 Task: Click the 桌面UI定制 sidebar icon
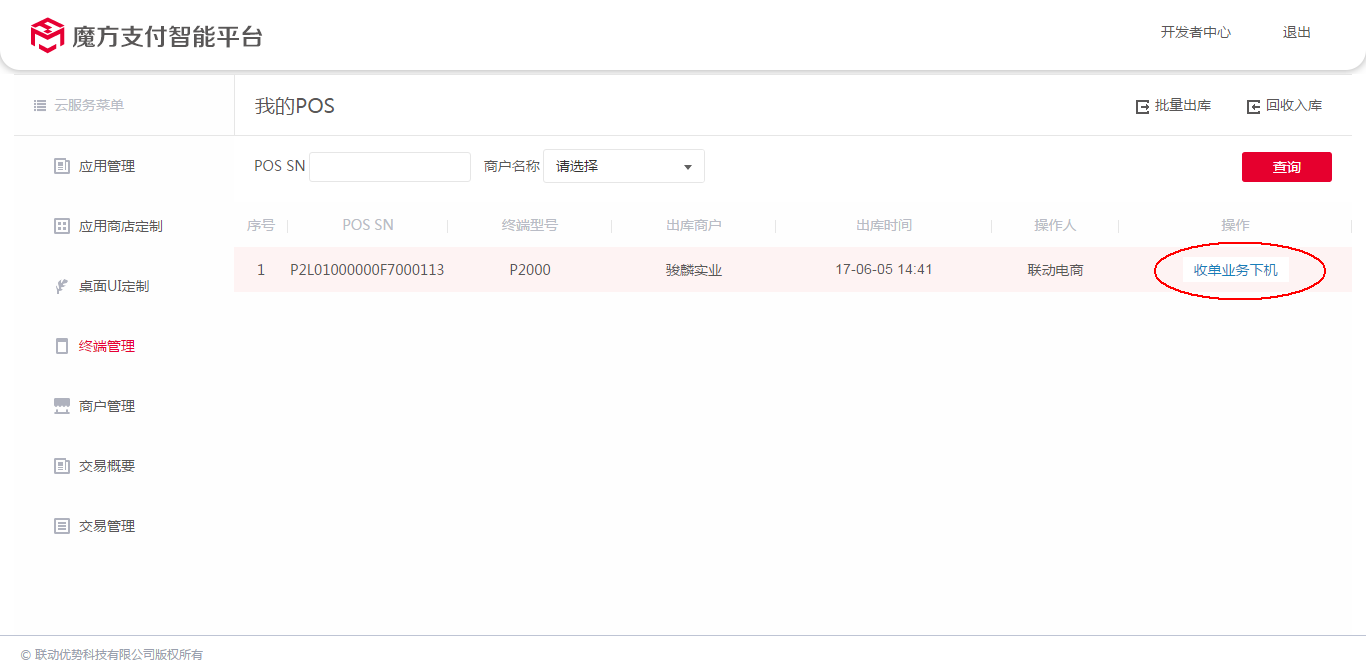pyautogui.click(x=61, y=287)
